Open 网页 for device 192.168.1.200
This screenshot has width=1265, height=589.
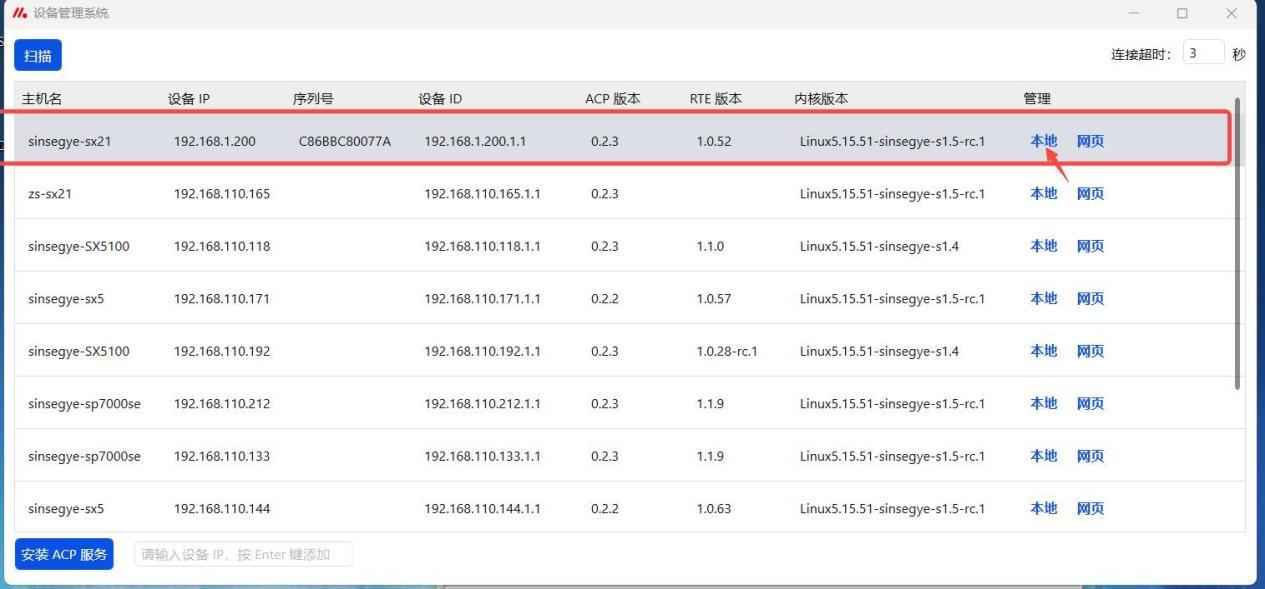1090,141
